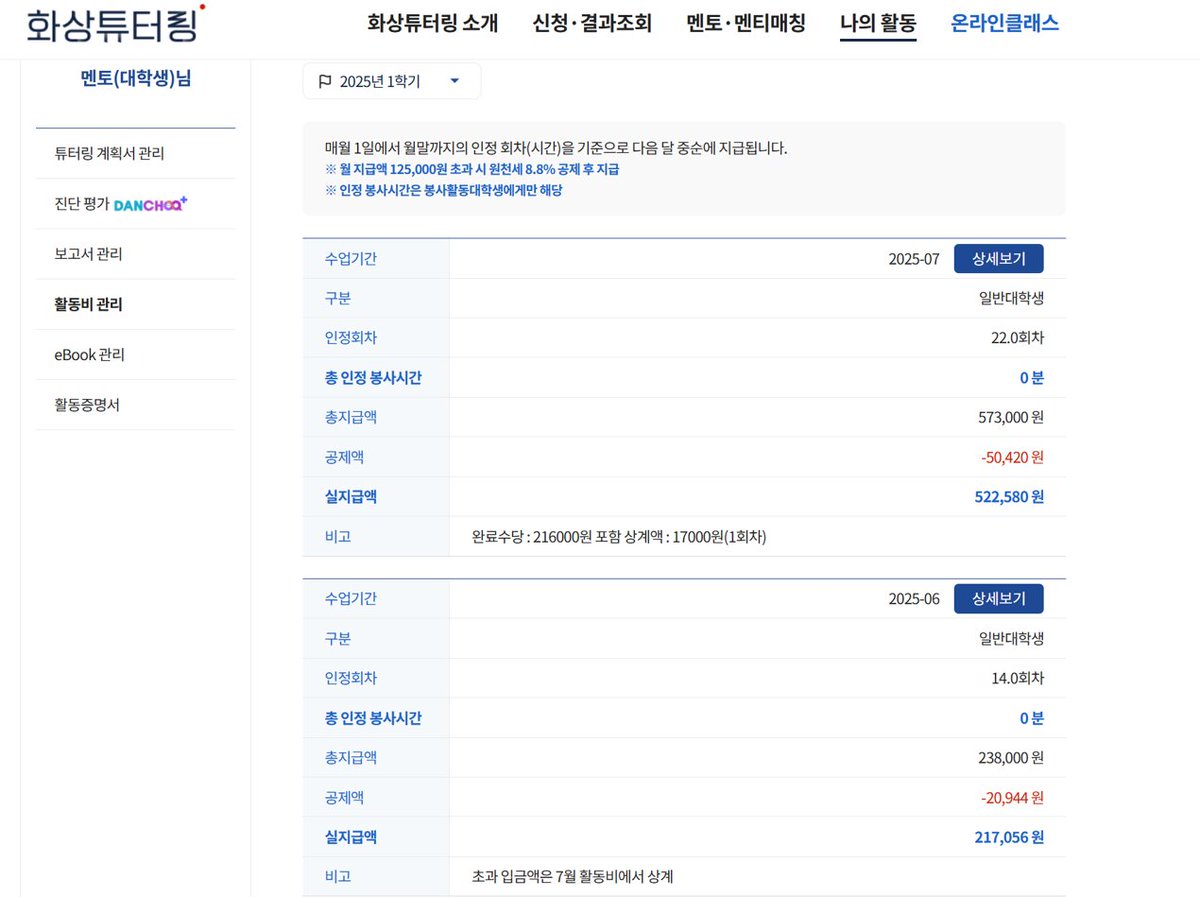Click 상세보기 for 2025-06
Image resolution: width=1200 pixels, height=897 pixels.
pos(998,599)
